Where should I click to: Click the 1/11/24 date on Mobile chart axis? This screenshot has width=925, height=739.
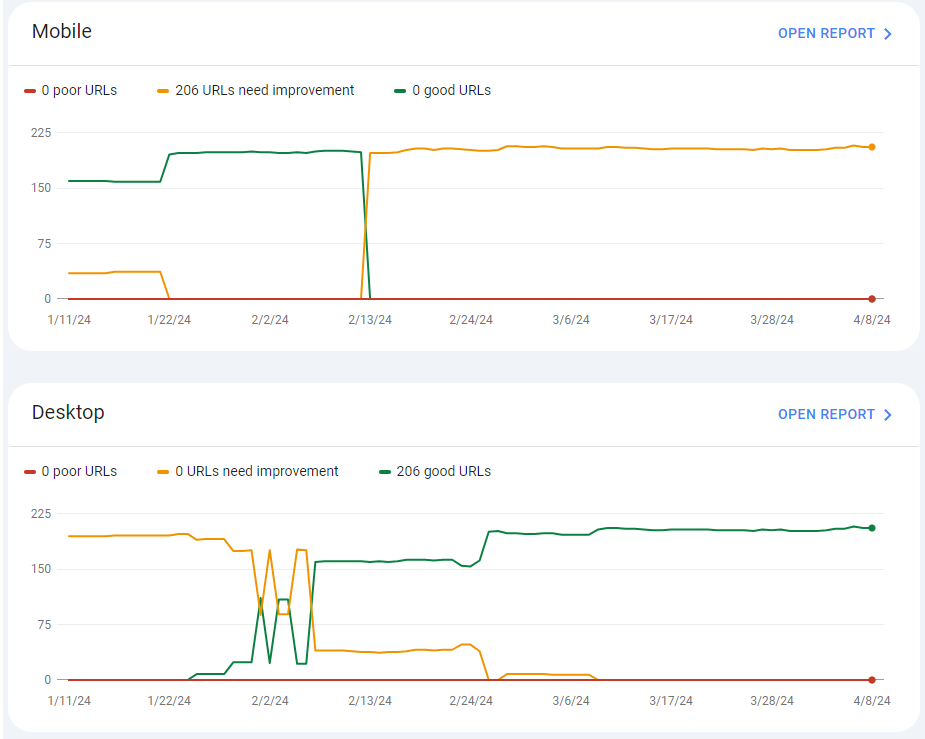[69, 320]
